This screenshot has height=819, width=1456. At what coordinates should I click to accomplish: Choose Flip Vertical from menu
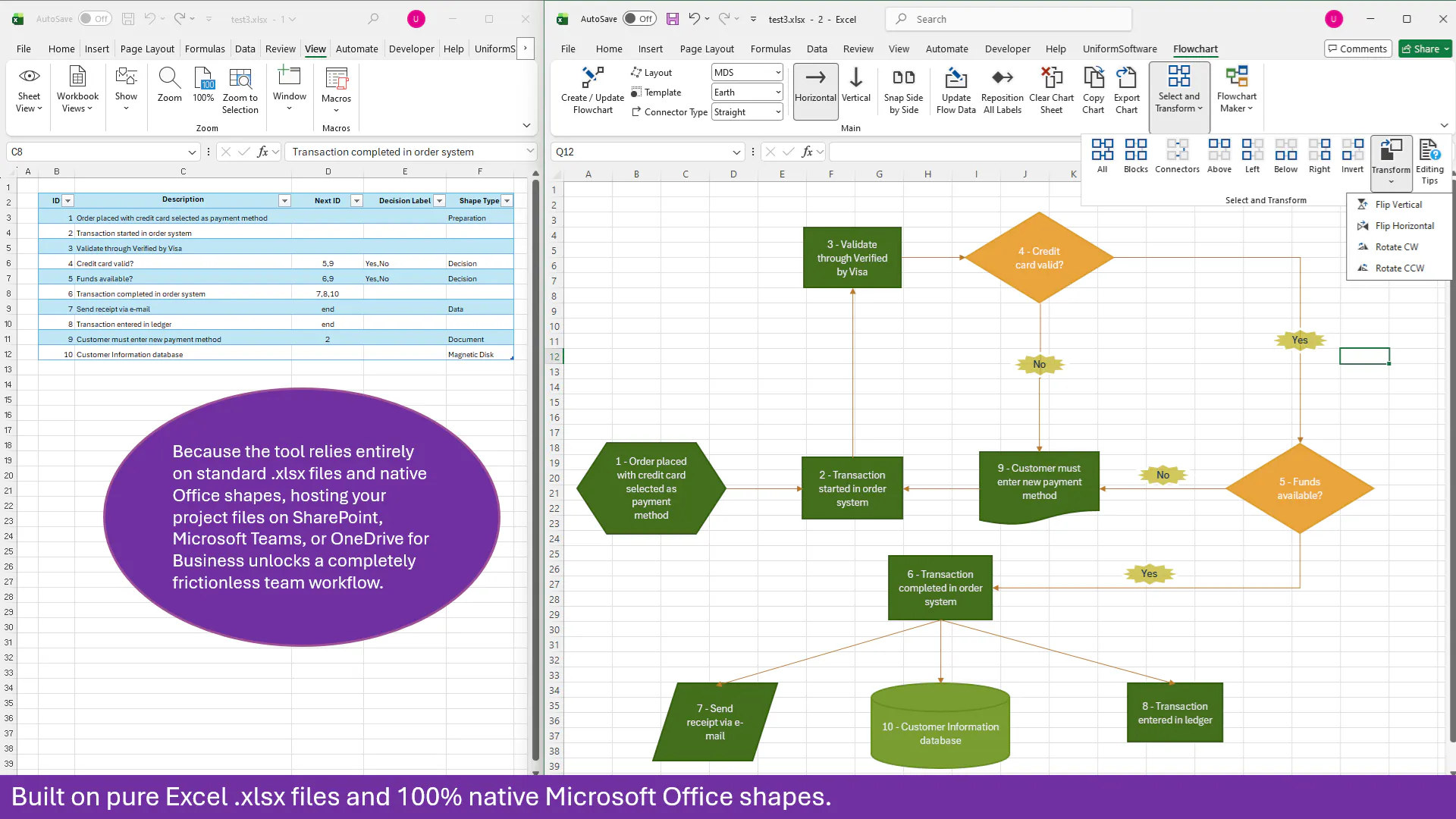[x=1398, y=205]
